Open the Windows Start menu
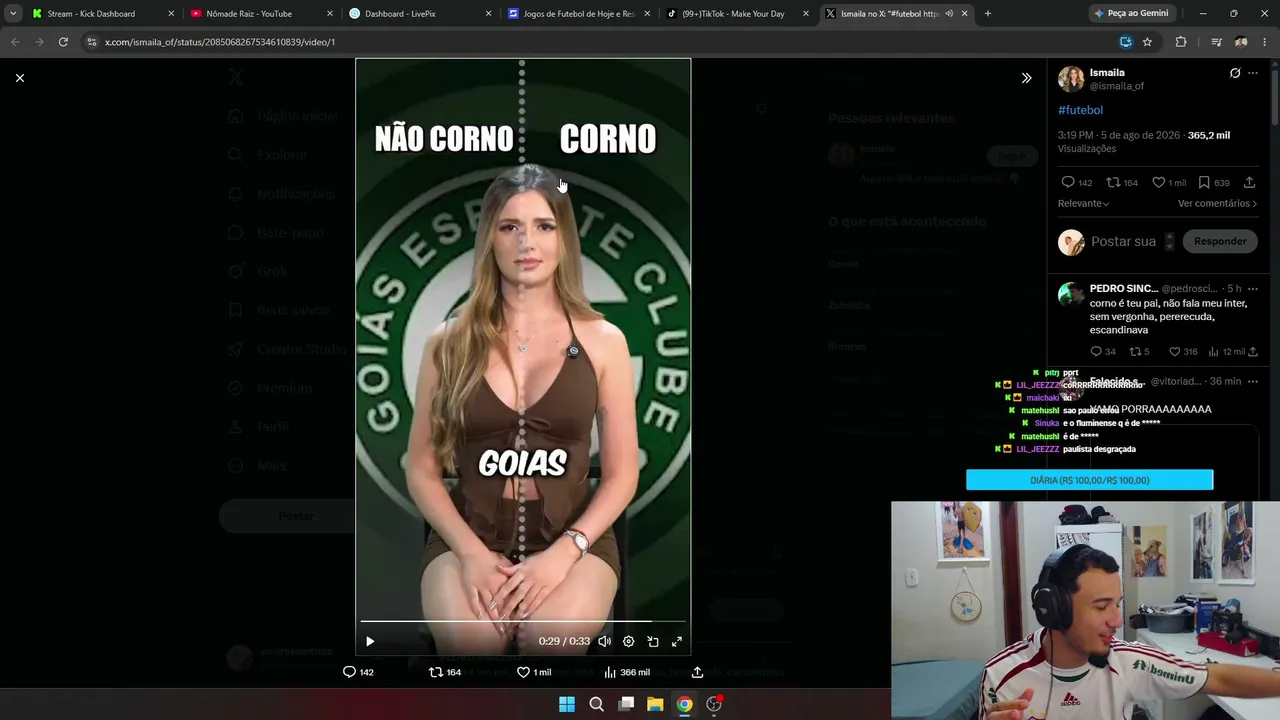The width and height of the screenshot is (1280, 720). click(567, 704)
